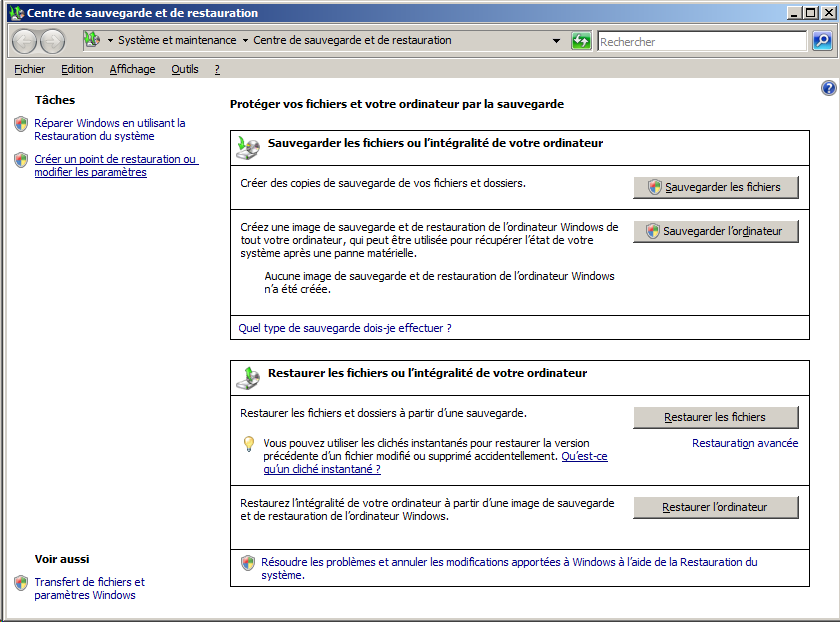Image resolution: width=840 pixels, height=622 pixels.
Task: Open the ? help menu
Action: pyautogui.click(x=217, y=69)
